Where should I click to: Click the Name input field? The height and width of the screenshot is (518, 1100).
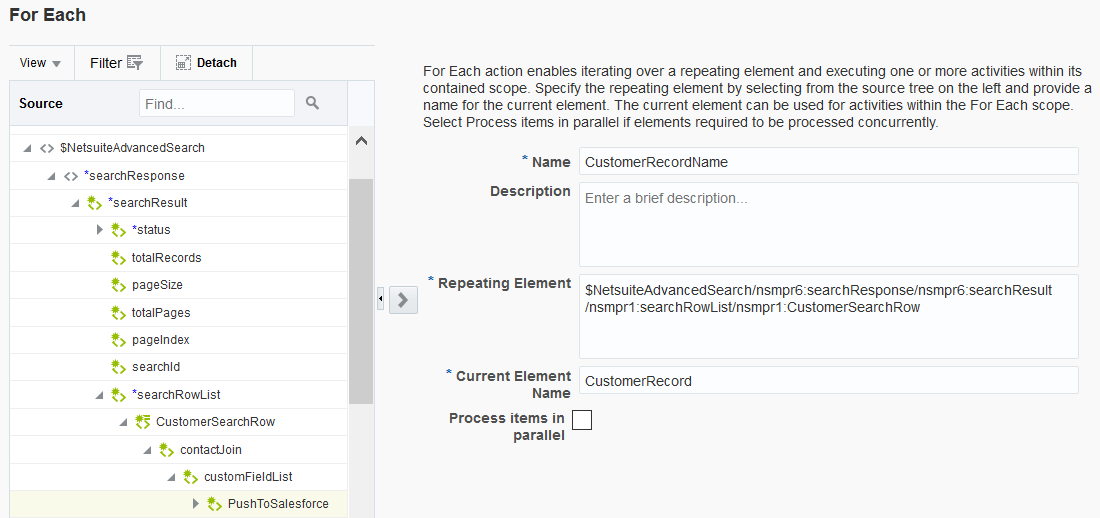tap(828, 162)
